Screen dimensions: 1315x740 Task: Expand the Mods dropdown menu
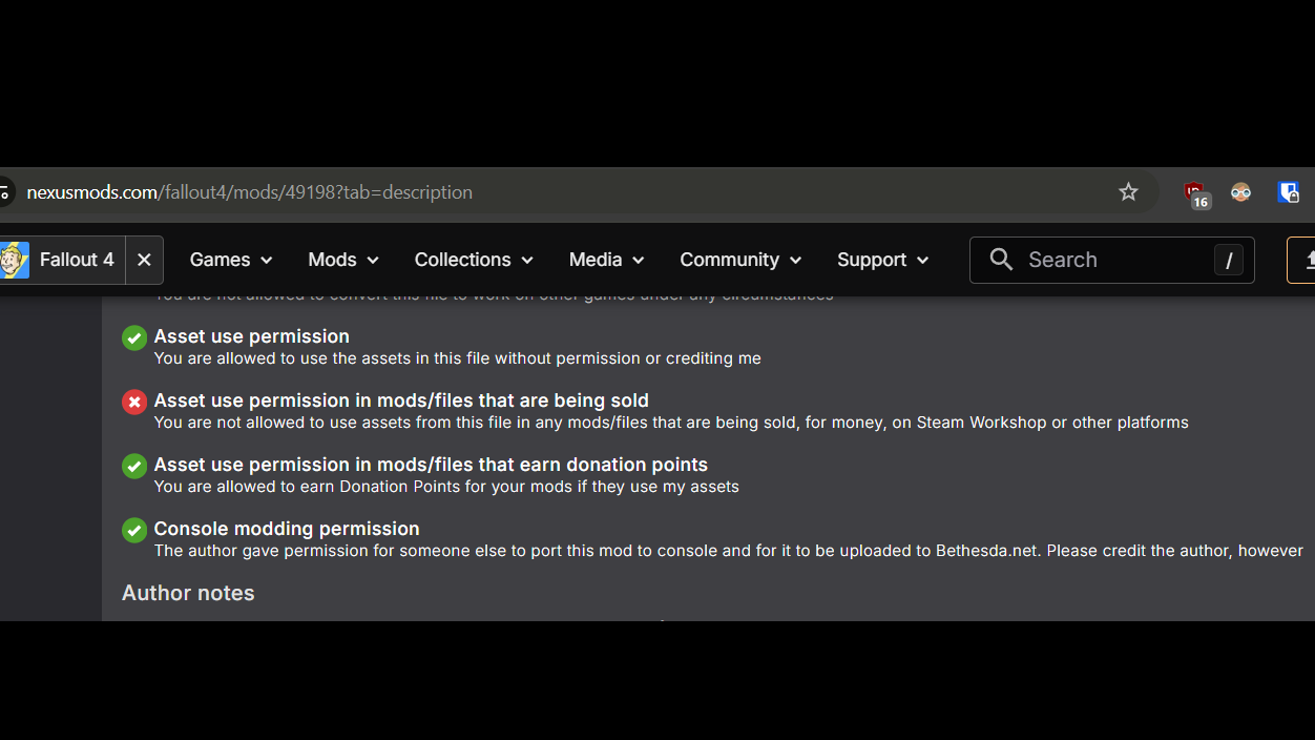(343, 260)
